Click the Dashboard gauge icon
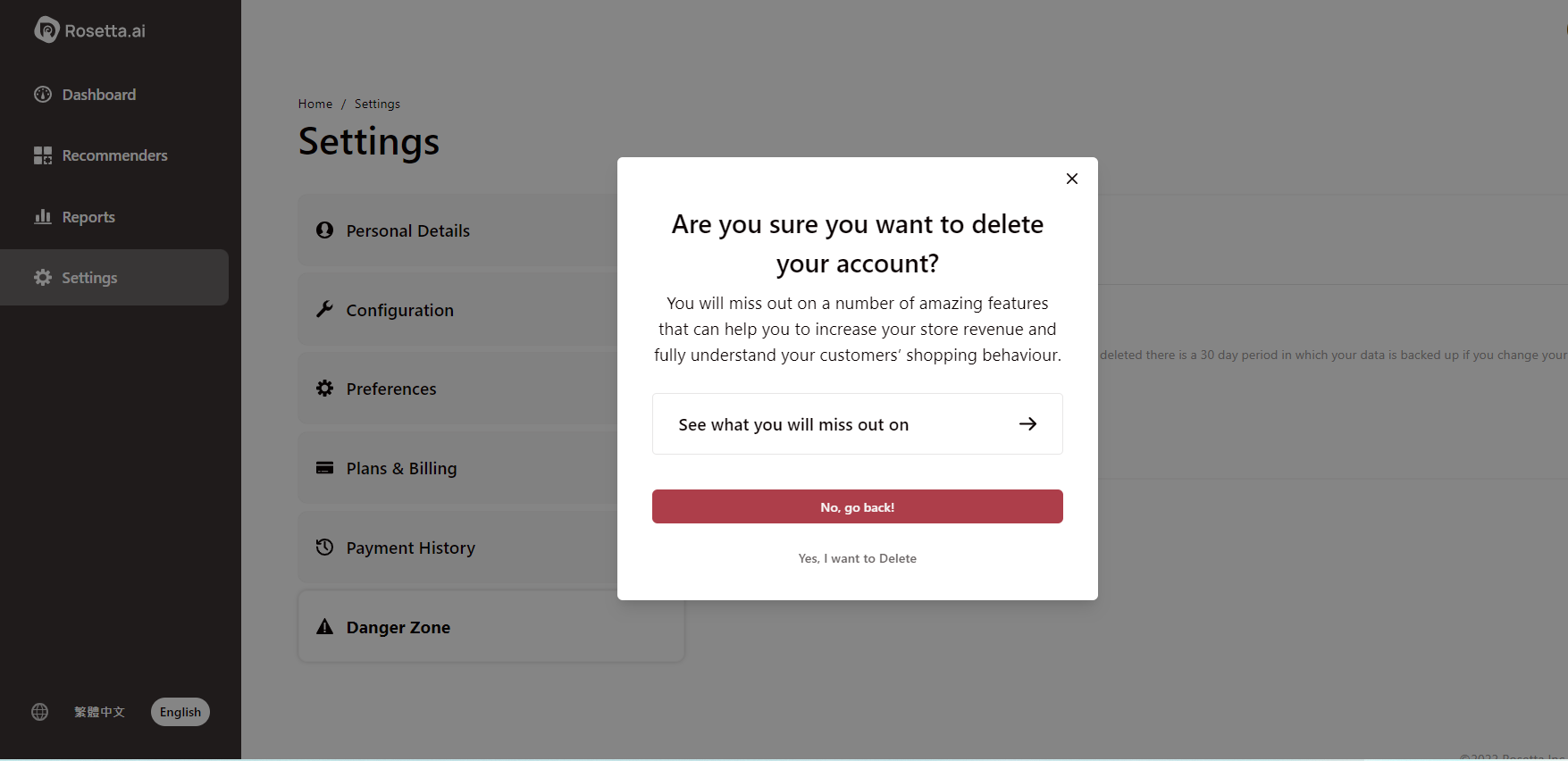The image size is (1568, 761). tap(43, 95)
